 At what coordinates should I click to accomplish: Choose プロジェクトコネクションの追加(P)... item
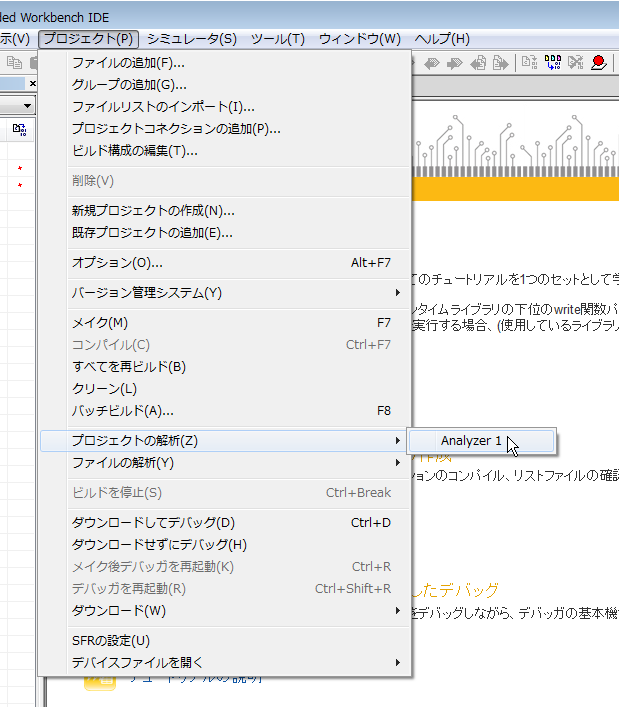coord(225,129)
